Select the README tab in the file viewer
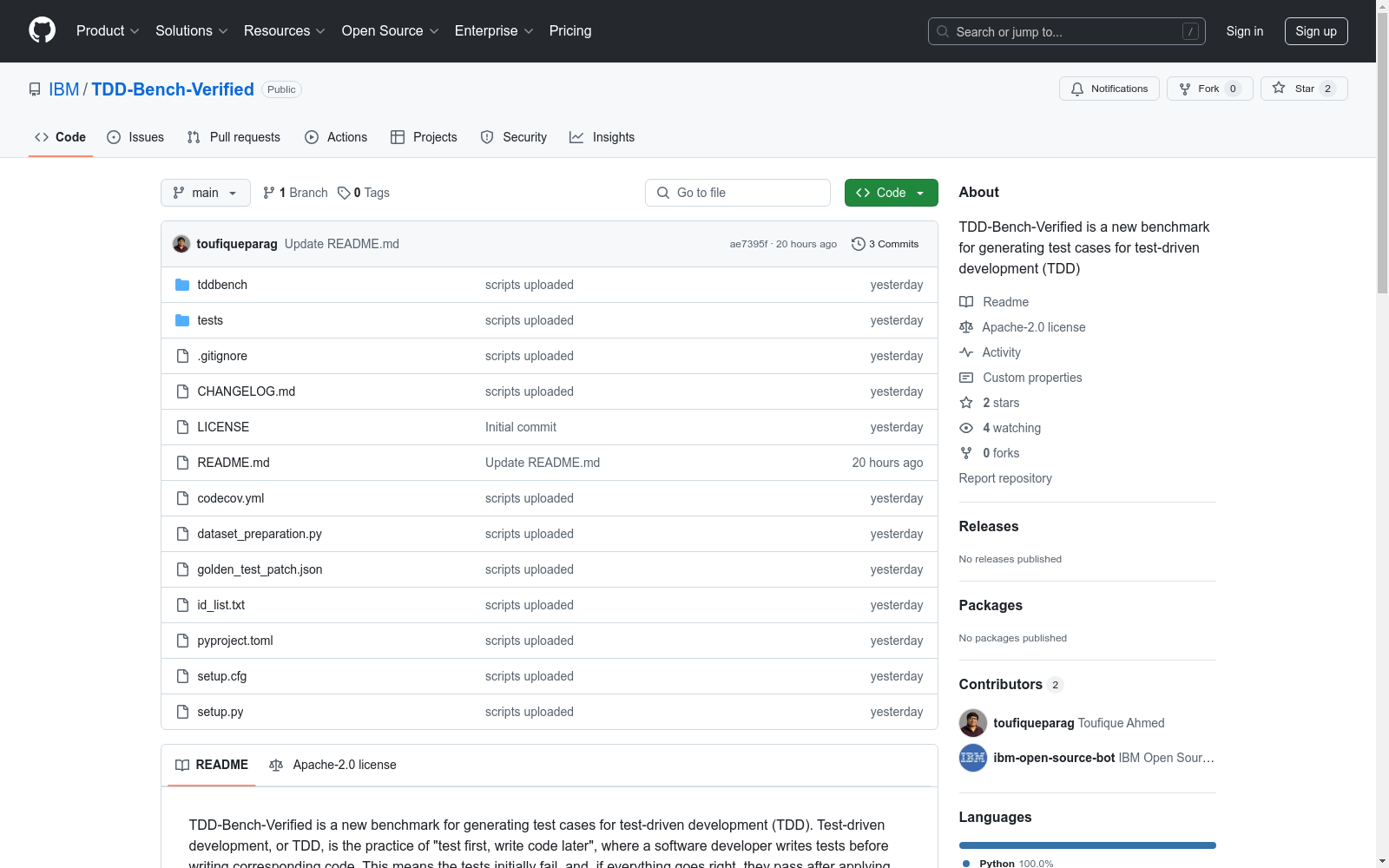Image resolution: width=1389 pixels, height=868 pixels. click(x=212, y=765)
